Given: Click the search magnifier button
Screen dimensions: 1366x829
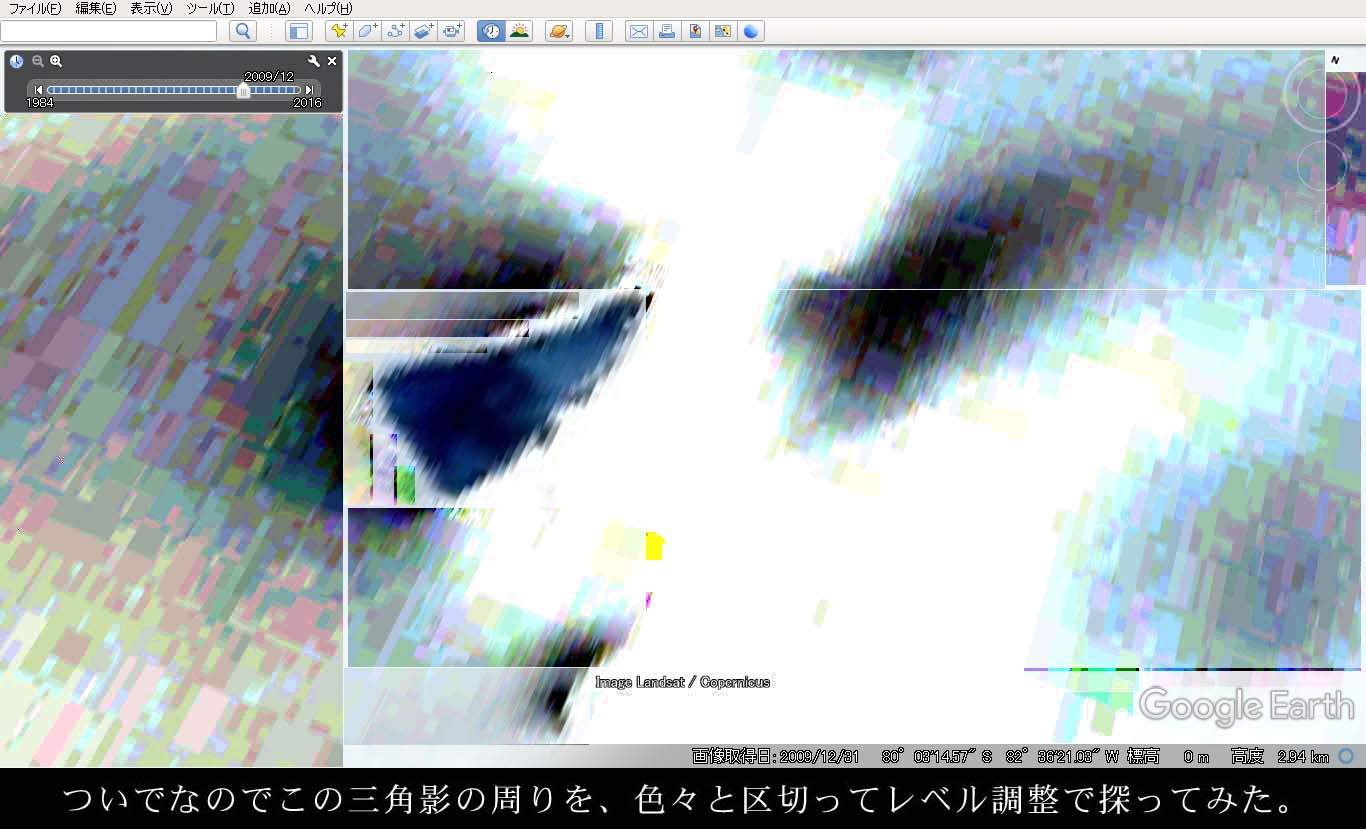Looking at the screenshot, I should click(x=243, y=31).
